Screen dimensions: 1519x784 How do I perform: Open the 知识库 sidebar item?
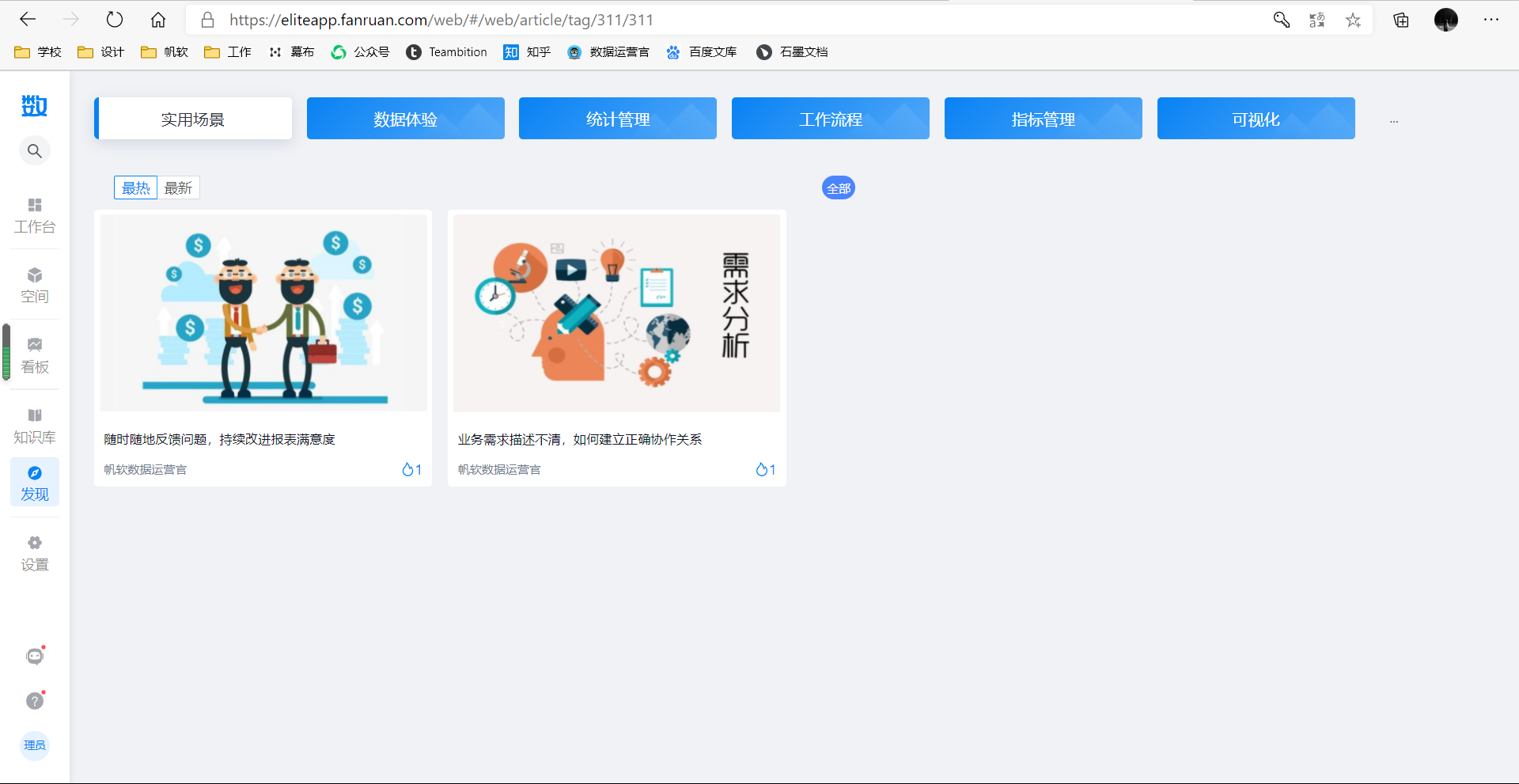click(35, 426)
